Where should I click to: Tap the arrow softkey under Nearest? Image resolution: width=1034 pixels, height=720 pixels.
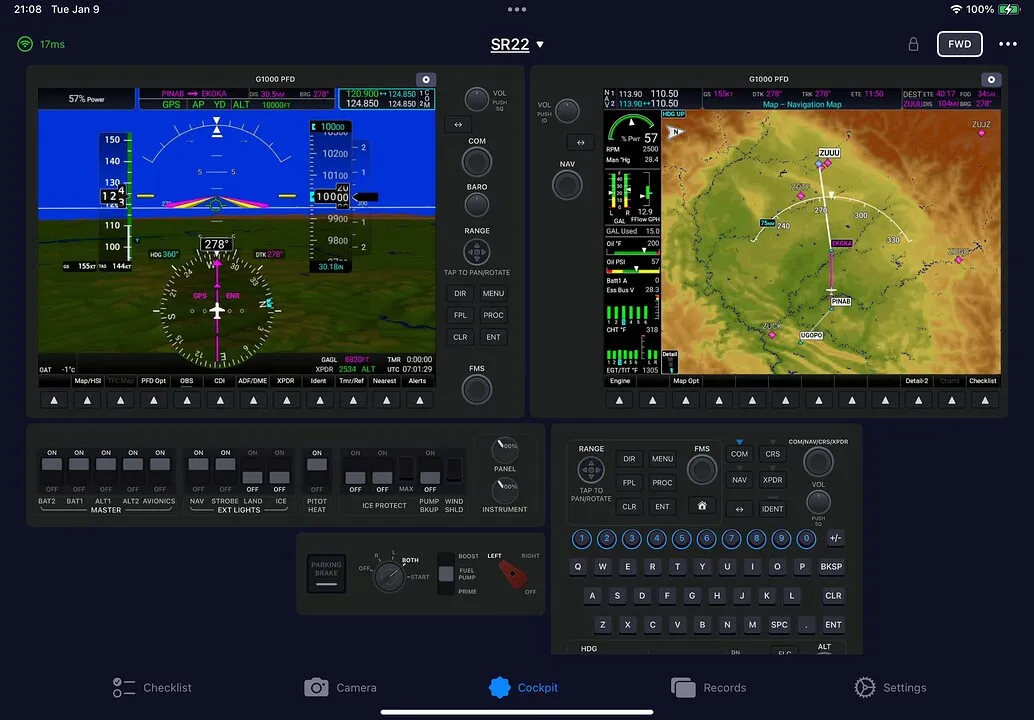point(386,400)
